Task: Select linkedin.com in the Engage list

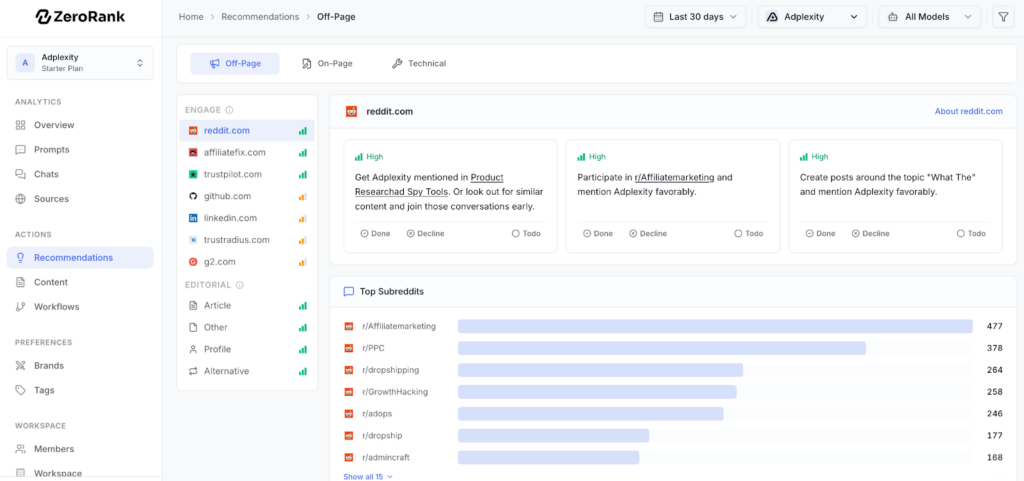Action: (230, 218)
